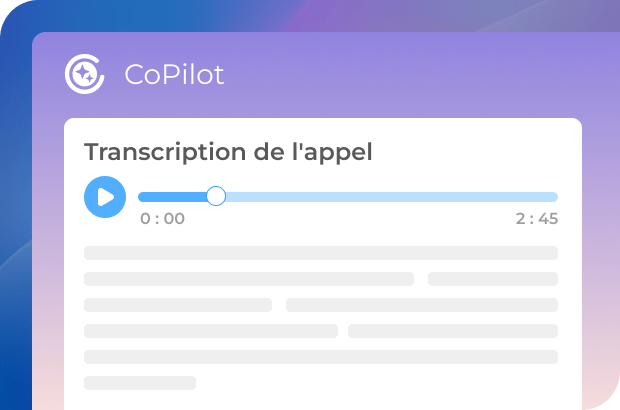
Task: Click the short right segment of the second transcript line
Action: 492,279
